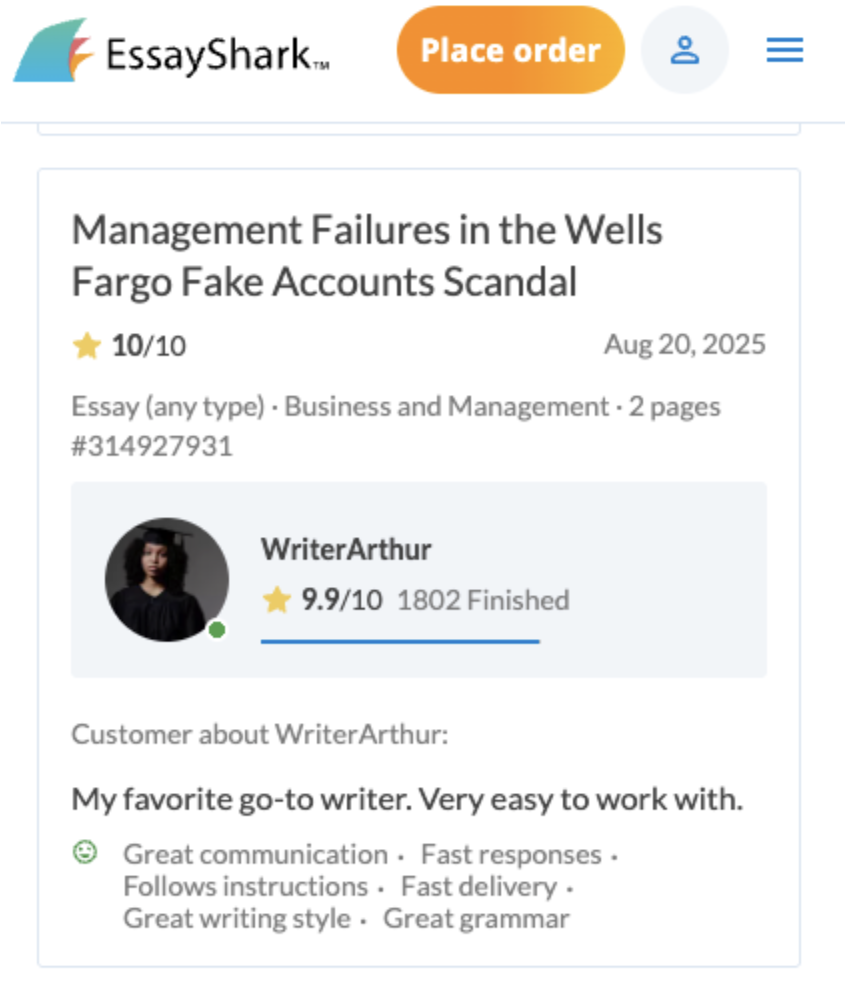The image size is (848, 994).
Task: Click the green smiley feedback icon
Action: [x=86, y=853]
